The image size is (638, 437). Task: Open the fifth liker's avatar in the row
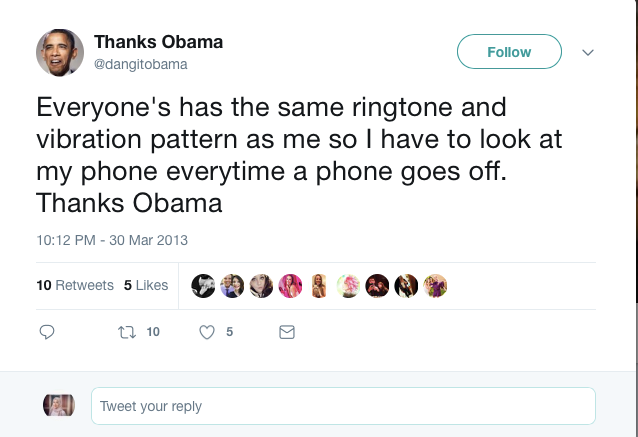pos(319,286)
